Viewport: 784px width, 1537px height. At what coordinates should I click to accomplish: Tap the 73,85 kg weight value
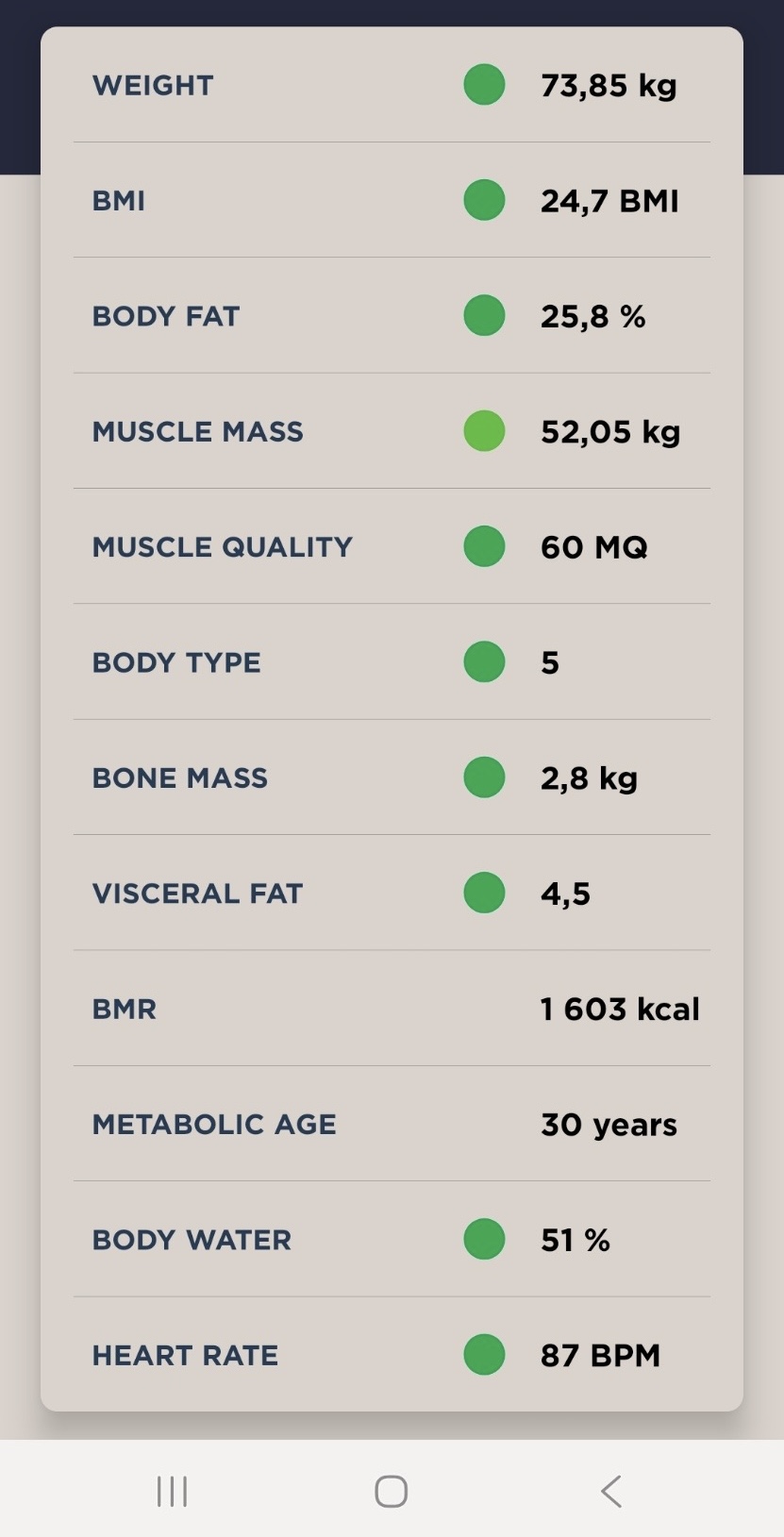tap(609, 86)
